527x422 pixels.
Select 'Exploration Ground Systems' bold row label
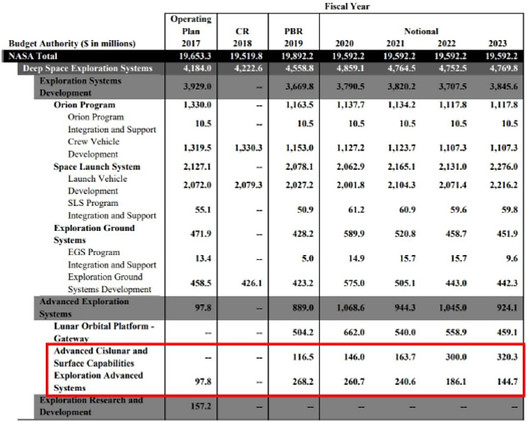point(94,234)
